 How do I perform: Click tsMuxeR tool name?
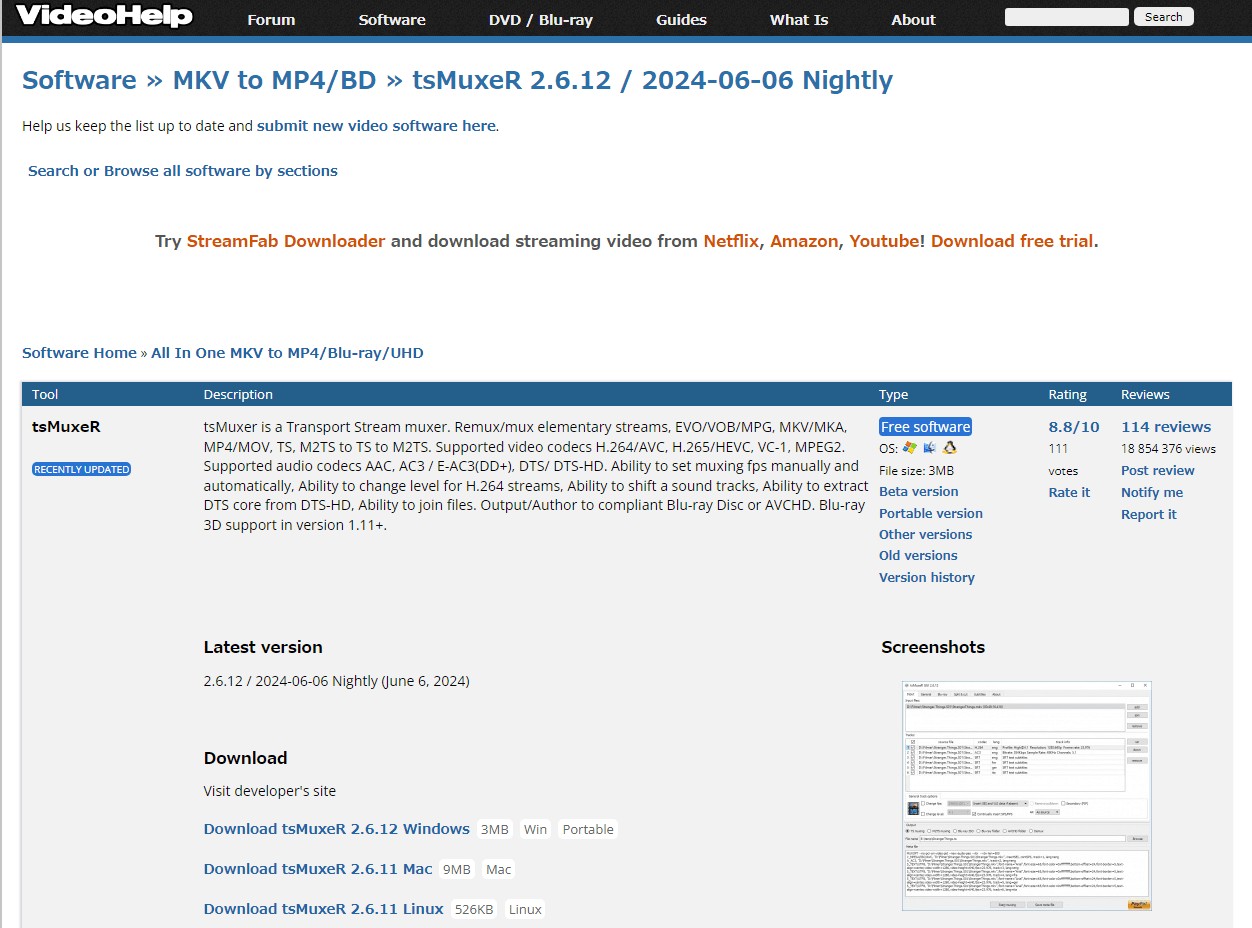click(66, 427)
